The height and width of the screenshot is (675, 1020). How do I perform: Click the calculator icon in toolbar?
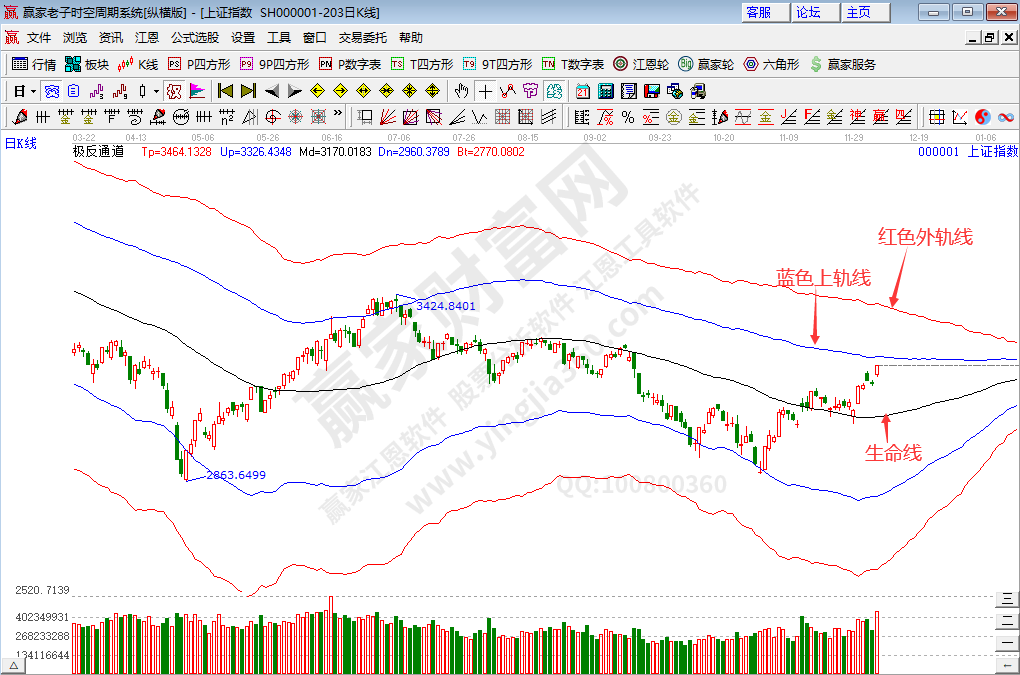pos(605,91)
